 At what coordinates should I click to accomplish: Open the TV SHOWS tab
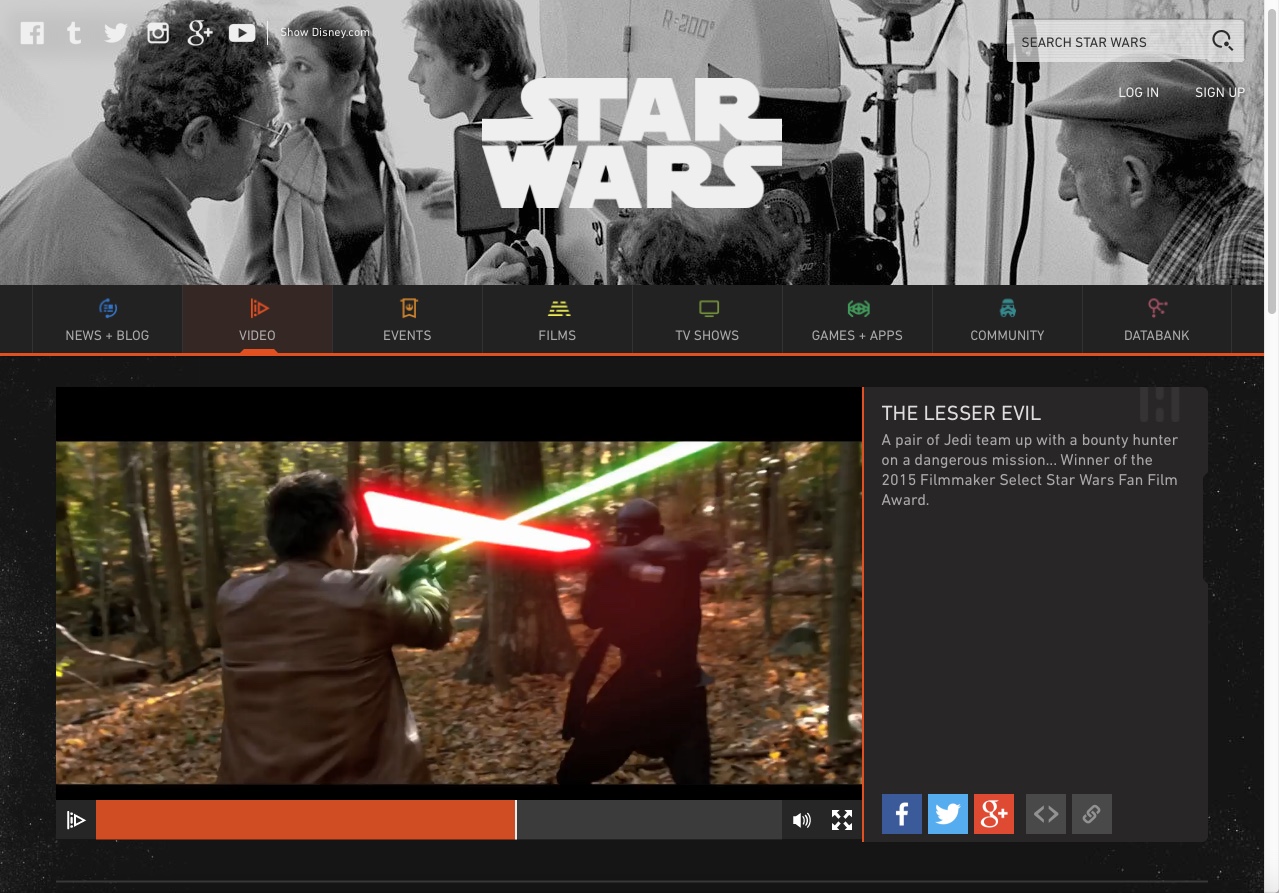707,320
